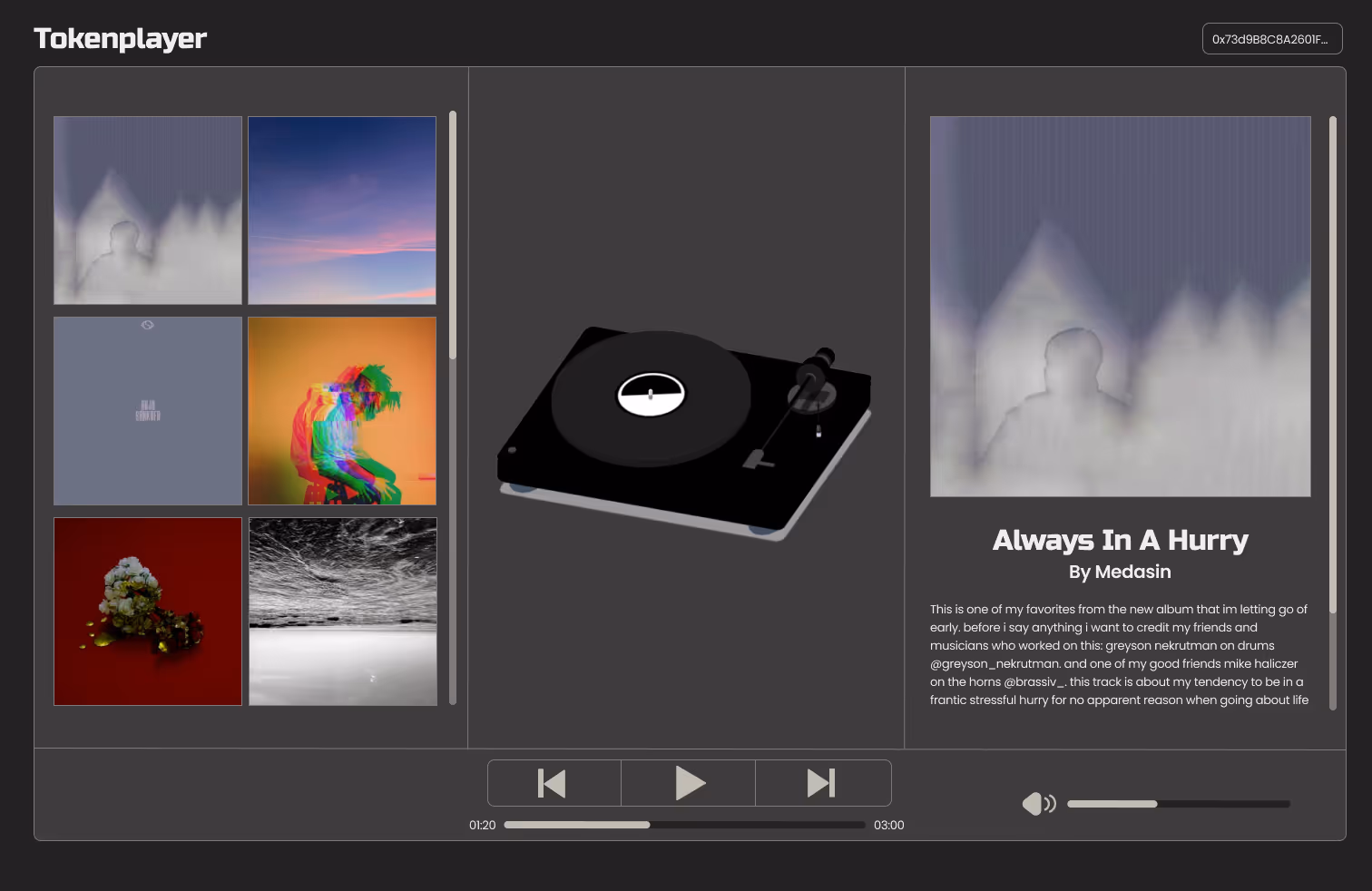Click the track details panel scrollbar
The height and width of the screenshot is (891, 1372).
tap(1332, 363)
